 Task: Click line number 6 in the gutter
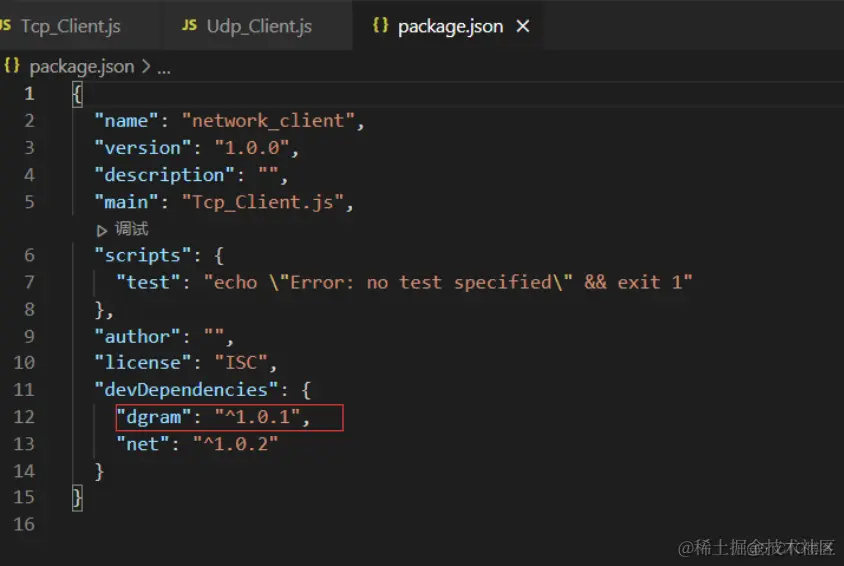pos(29,255)
